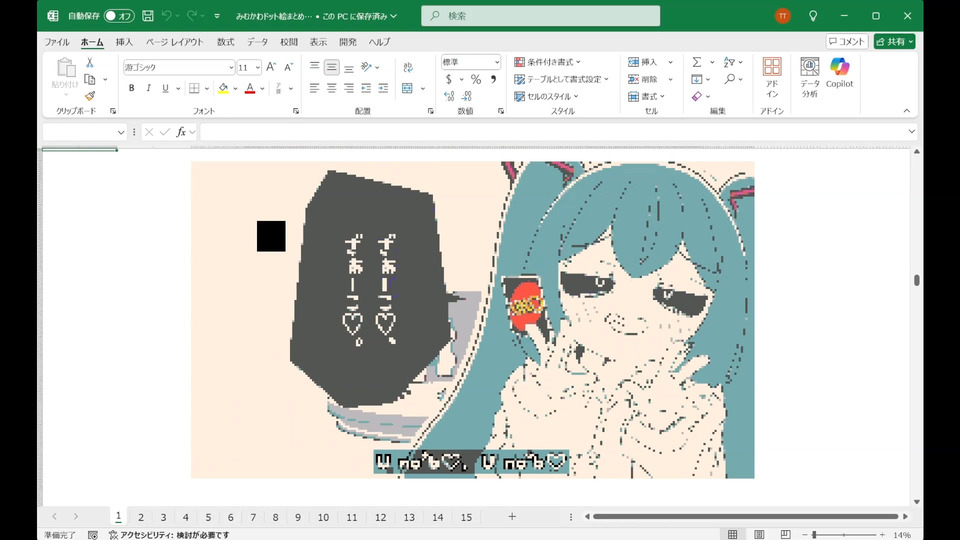Click the Redo arrow icon
Image resolution: width=960 pixels, height=540 pixels.
[x=192, y=16]
